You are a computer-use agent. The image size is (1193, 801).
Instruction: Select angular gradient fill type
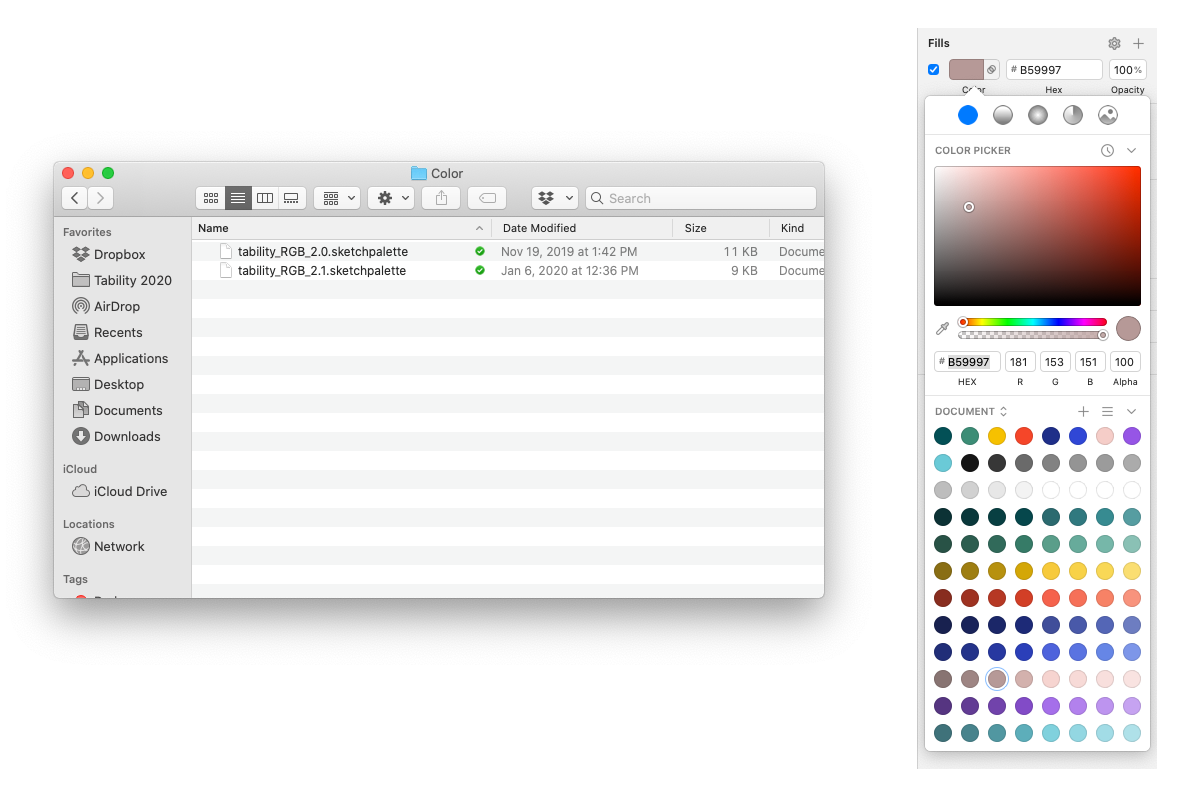point(1073,115)
